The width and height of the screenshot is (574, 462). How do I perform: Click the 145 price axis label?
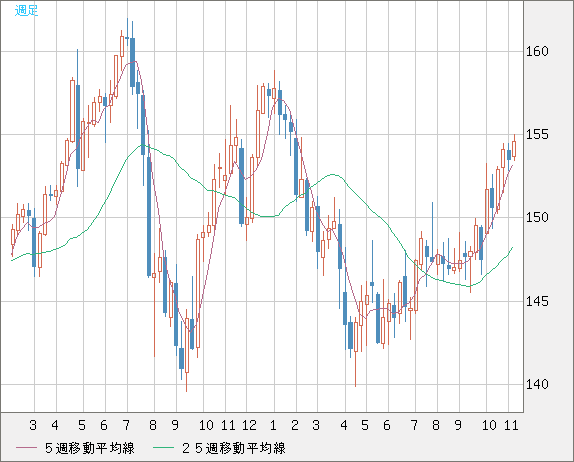pyautogui.click(x=537, y=301)
